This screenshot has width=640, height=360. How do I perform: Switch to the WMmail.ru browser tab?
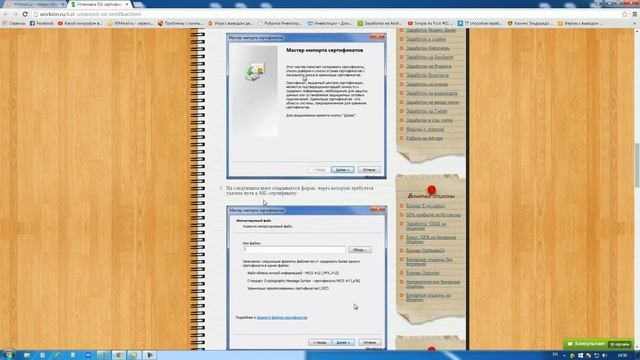pyautogui.click(x=34, y=4)
